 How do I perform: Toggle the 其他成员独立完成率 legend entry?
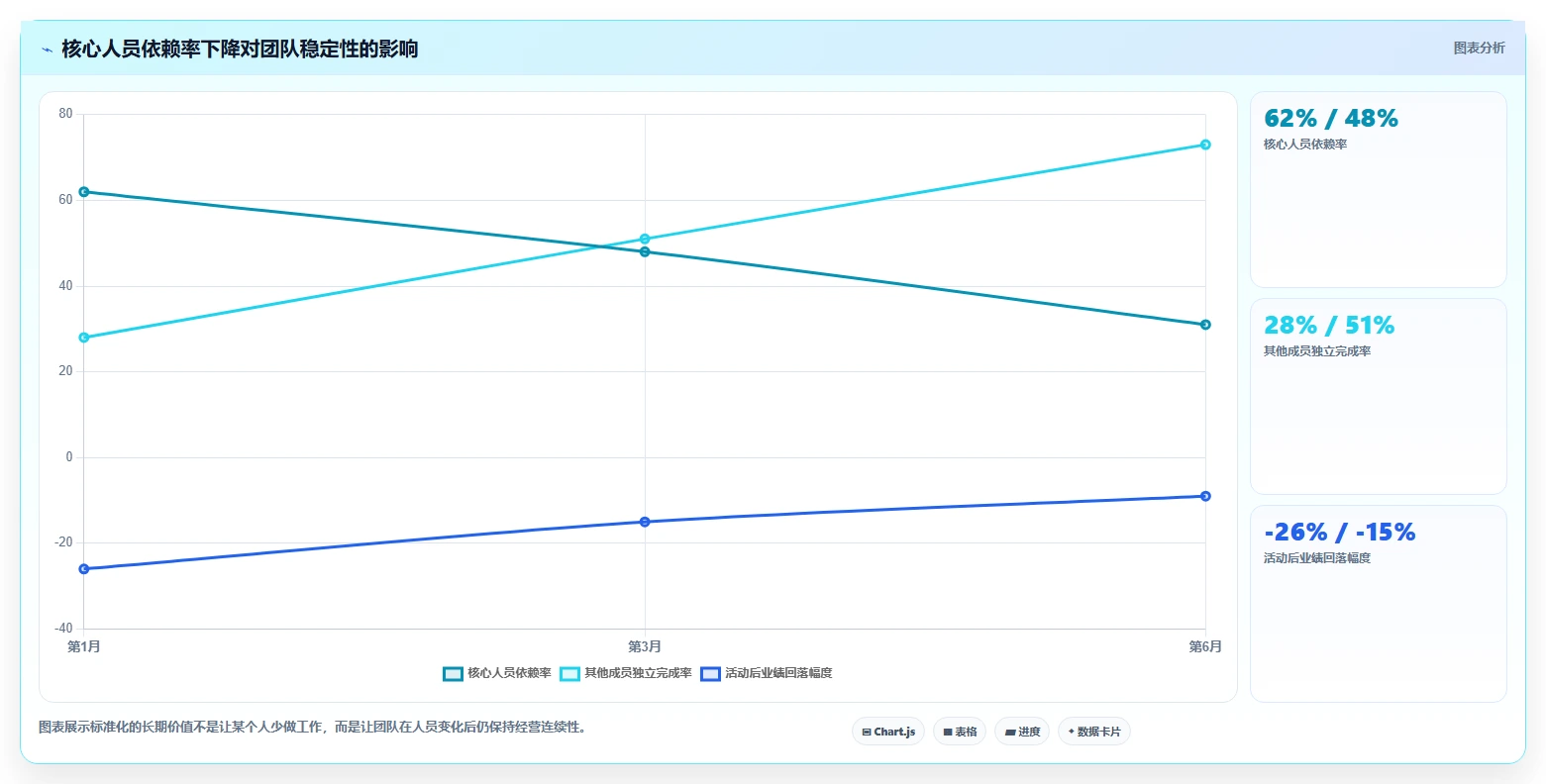coord(626,673)
